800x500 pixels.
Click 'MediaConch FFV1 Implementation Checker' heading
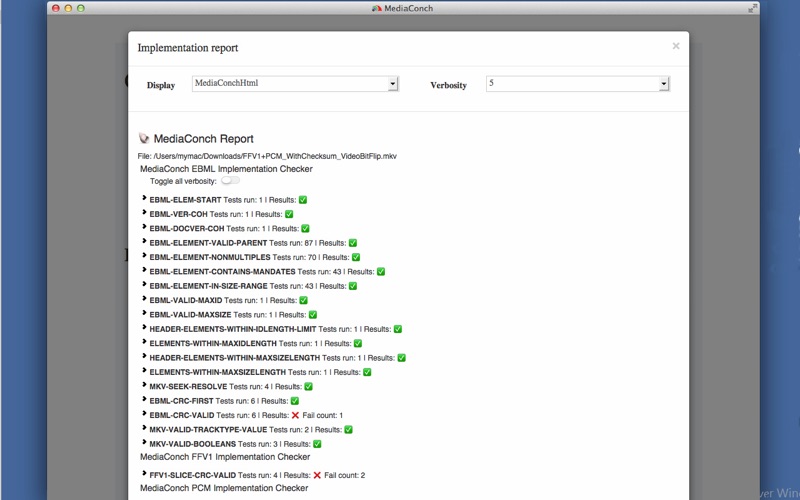tap(225, 457)
